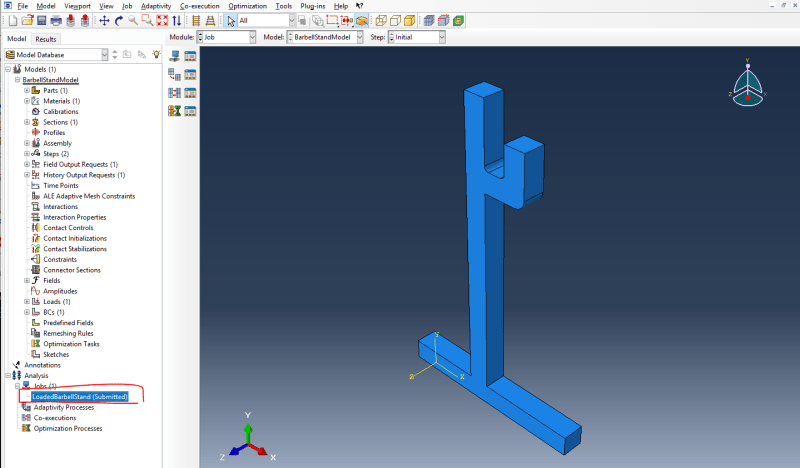Image resolution: width=800 pixels, height=468 pixels.
Task: Open the Optimization menu
Action: pos(247,6)
